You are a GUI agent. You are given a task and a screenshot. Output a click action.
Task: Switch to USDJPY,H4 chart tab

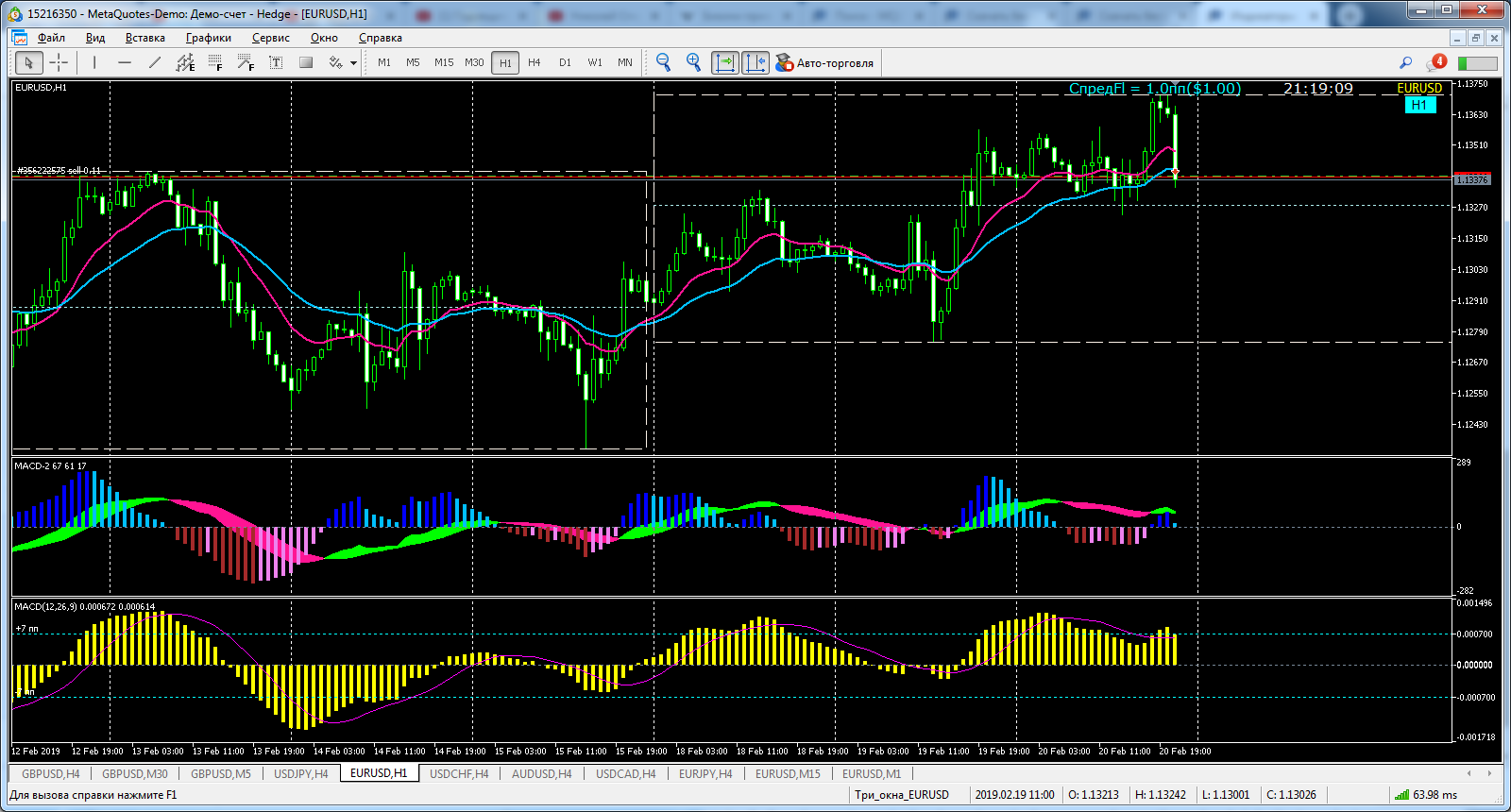tap(301, 773)
